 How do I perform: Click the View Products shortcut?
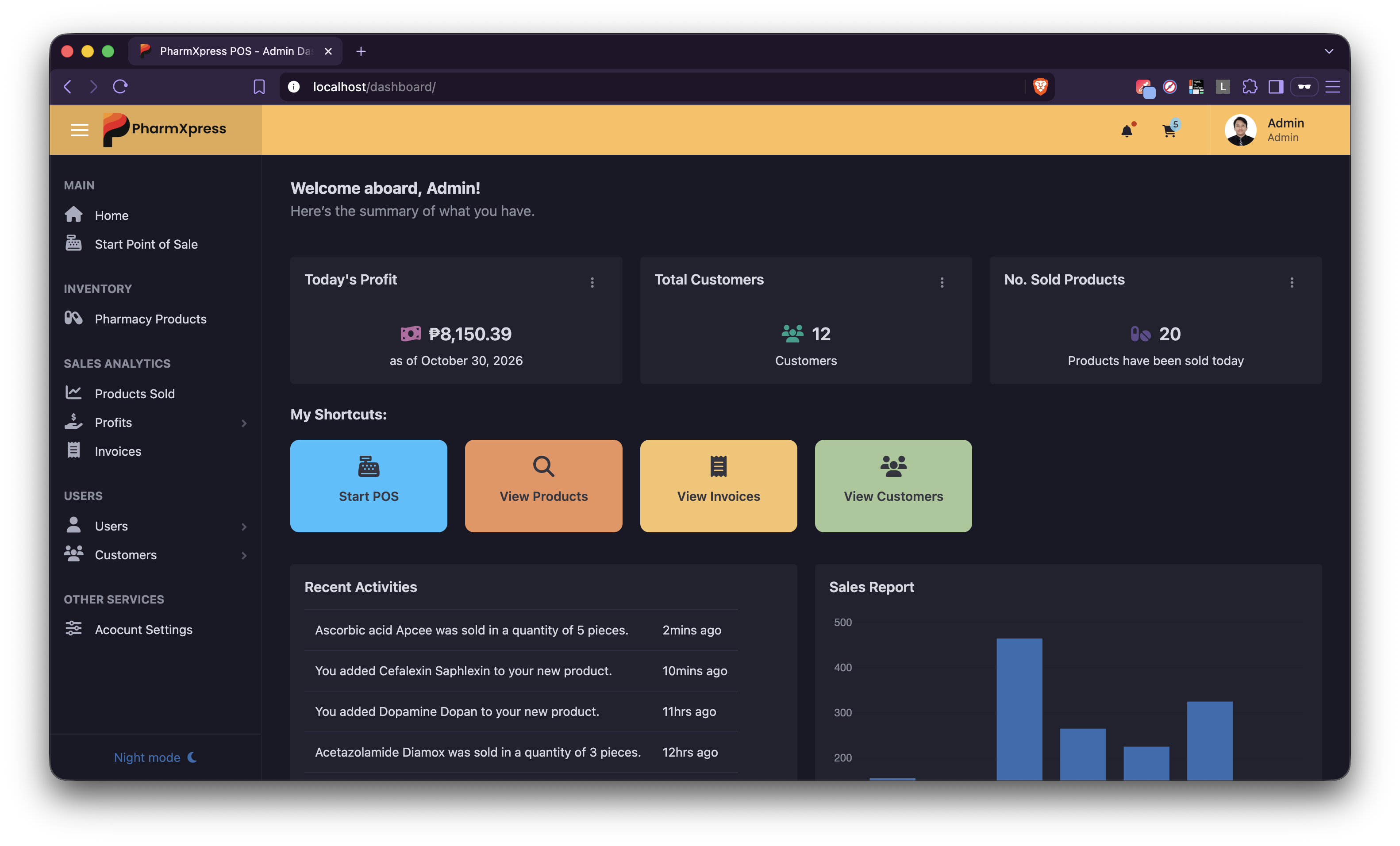543,486
